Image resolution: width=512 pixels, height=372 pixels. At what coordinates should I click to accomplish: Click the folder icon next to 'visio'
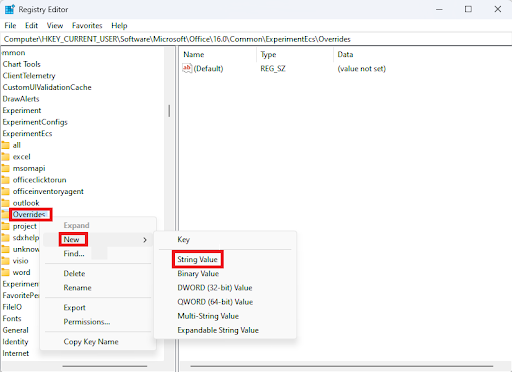coord(6,261)
